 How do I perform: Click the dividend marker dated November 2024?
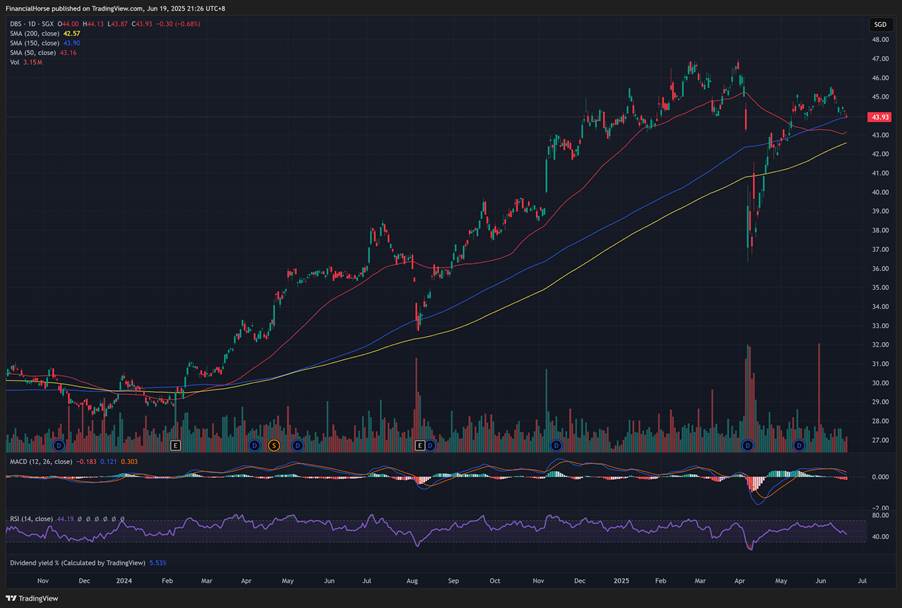click(556, 445)
